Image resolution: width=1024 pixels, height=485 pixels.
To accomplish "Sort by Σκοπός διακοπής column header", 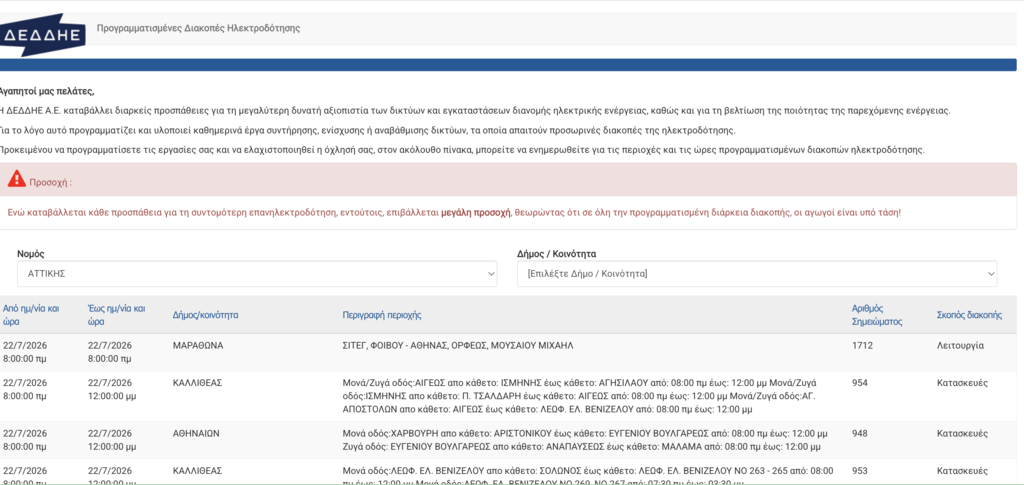I will (969, 315).
